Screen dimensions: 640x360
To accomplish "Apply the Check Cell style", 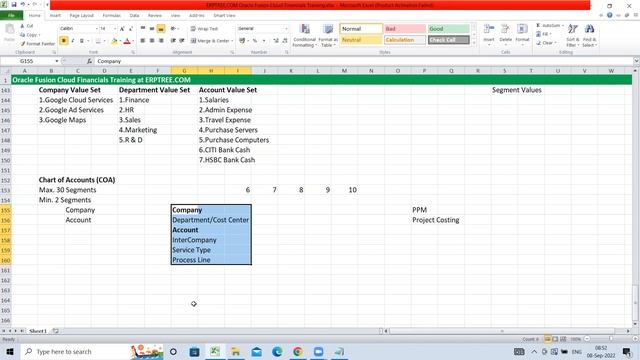I will point(448,40).
